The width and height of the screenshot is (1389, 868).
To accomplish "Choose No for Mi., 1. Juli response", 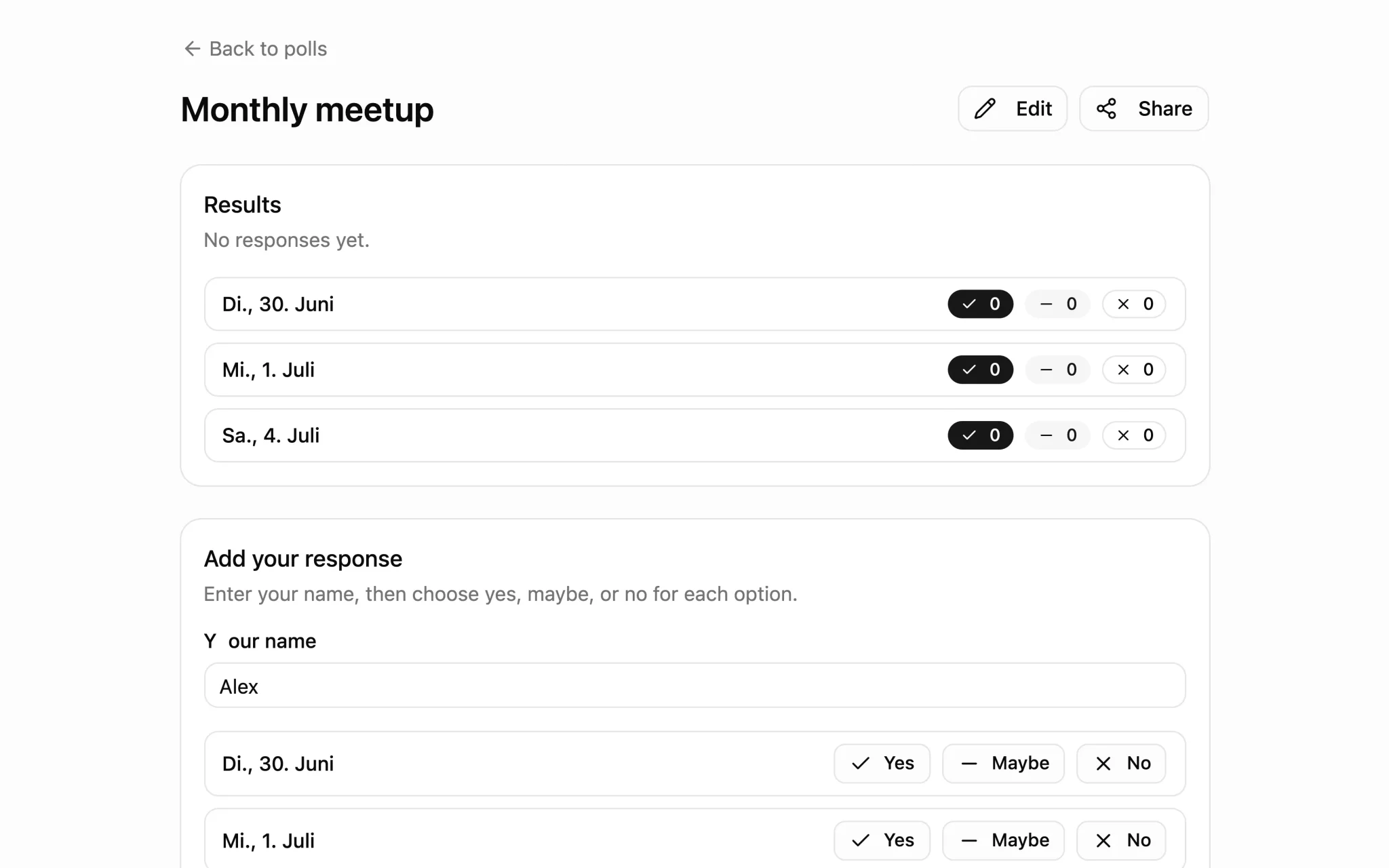I will tap(1121, 841).
